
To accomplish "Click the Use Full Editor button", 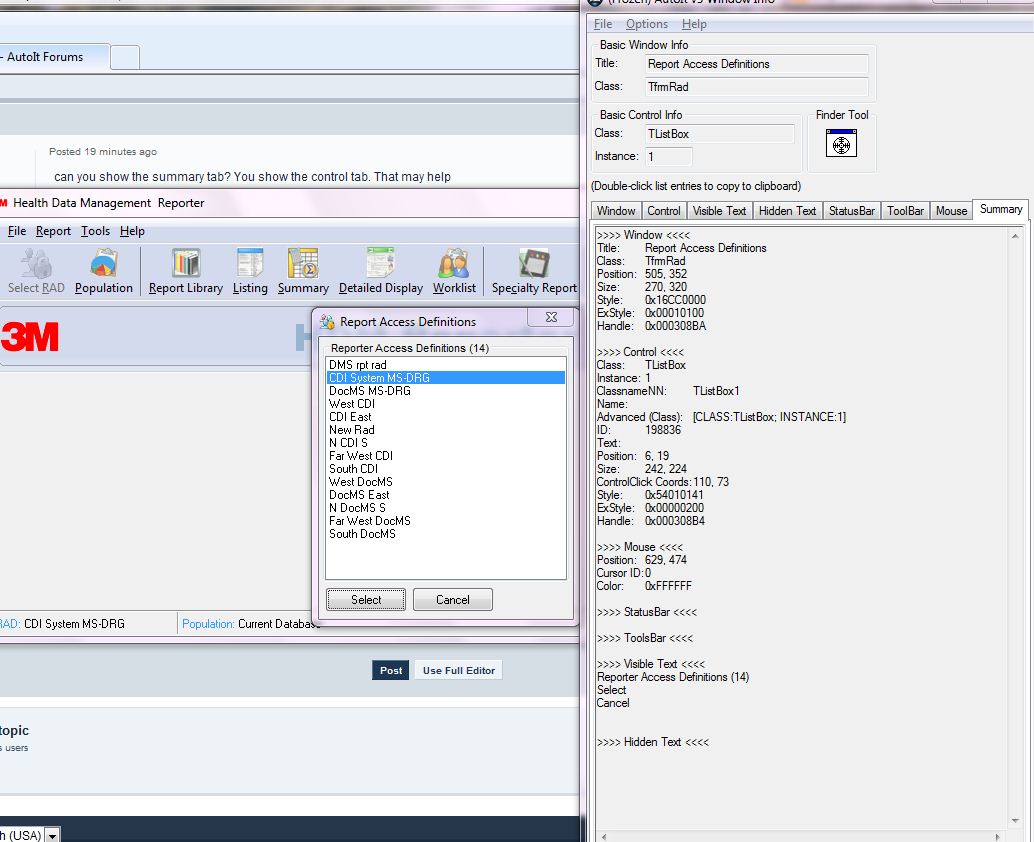I will tap(458, 670).
